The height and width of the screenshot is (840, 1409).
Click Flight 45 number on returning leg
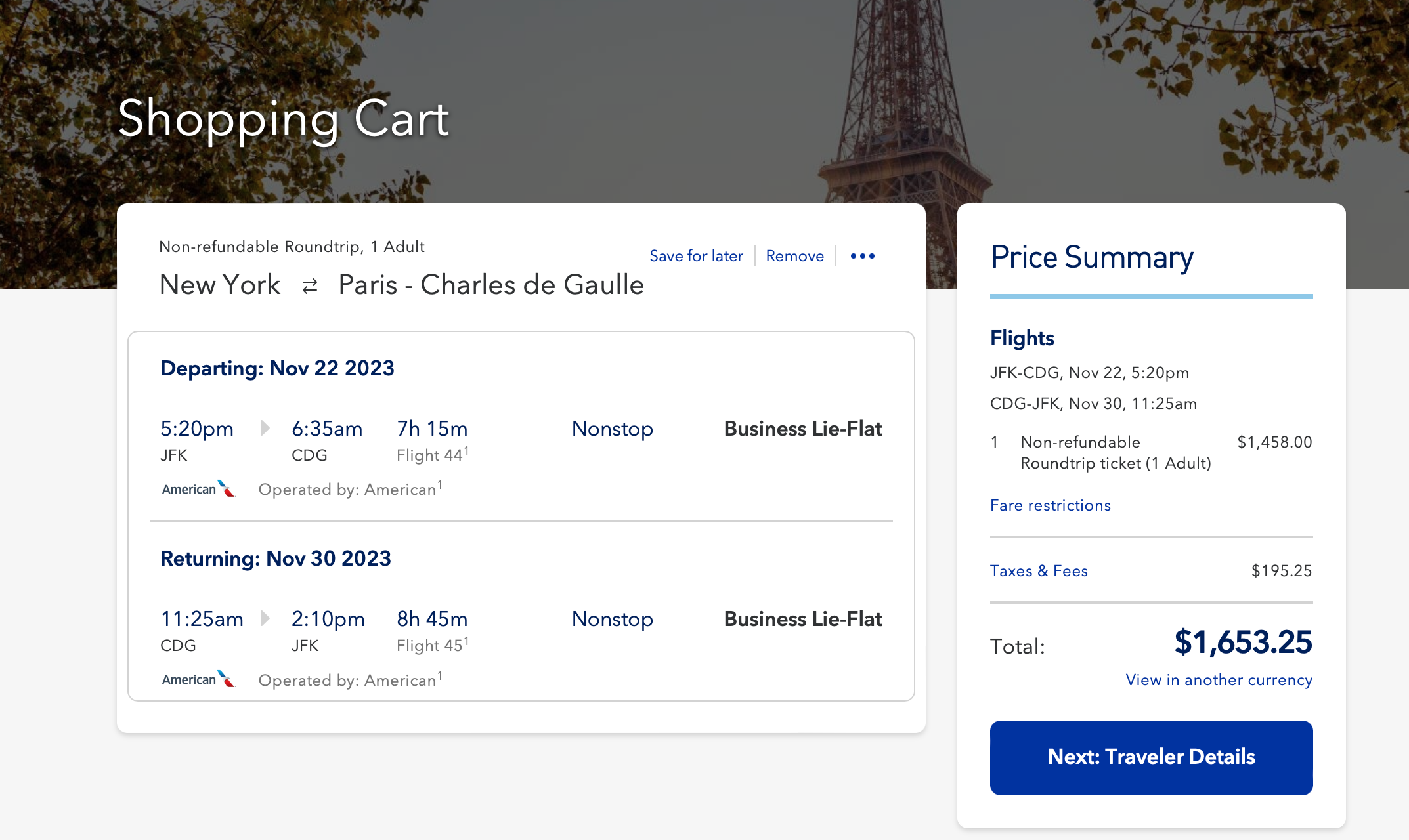tap(431, 645)
